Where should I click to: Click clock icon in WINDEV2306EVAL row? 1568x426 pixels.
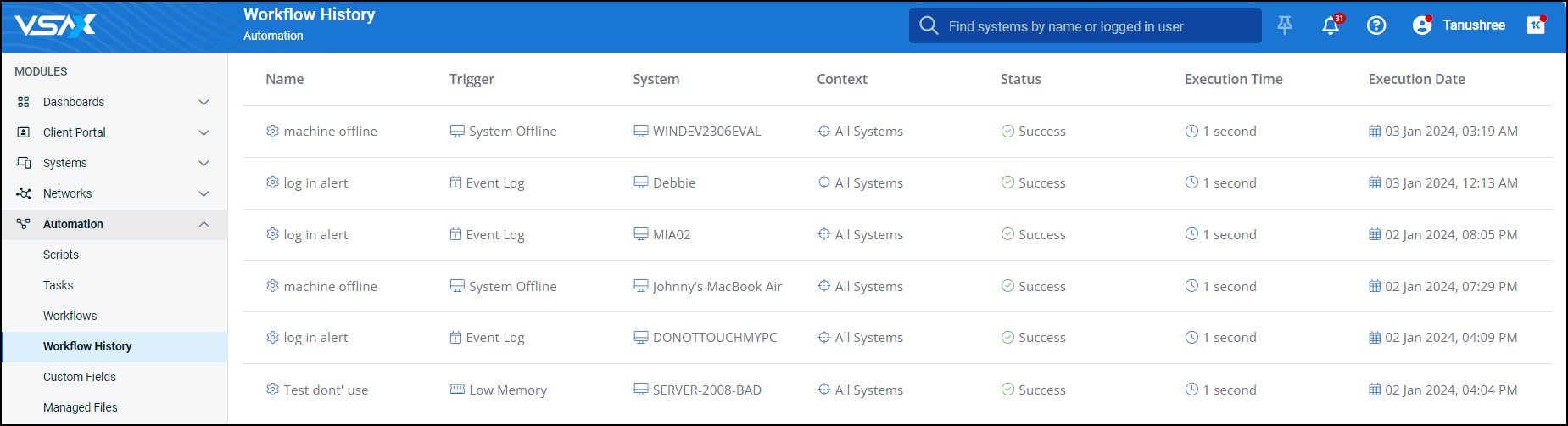click(1191, 131)
